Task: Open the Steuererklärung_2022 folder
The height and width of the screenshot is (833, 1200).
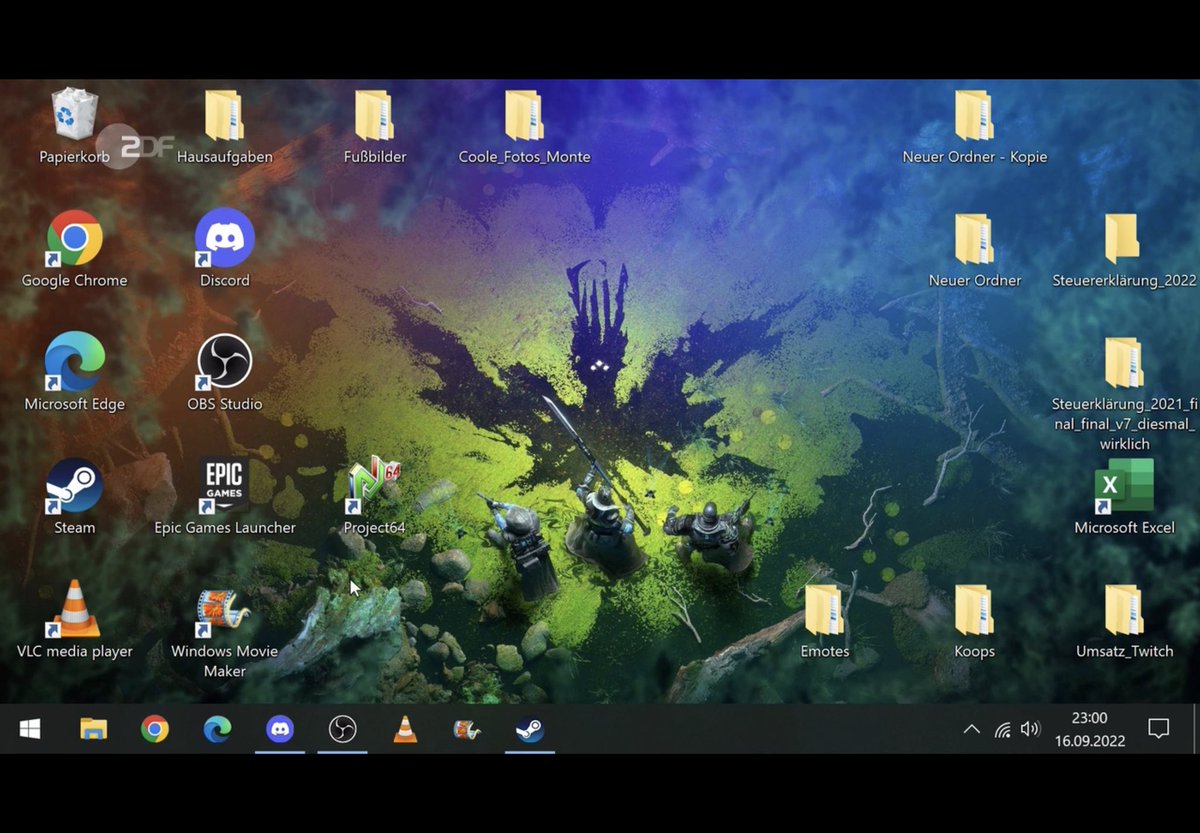Action: click(1123, 239)
